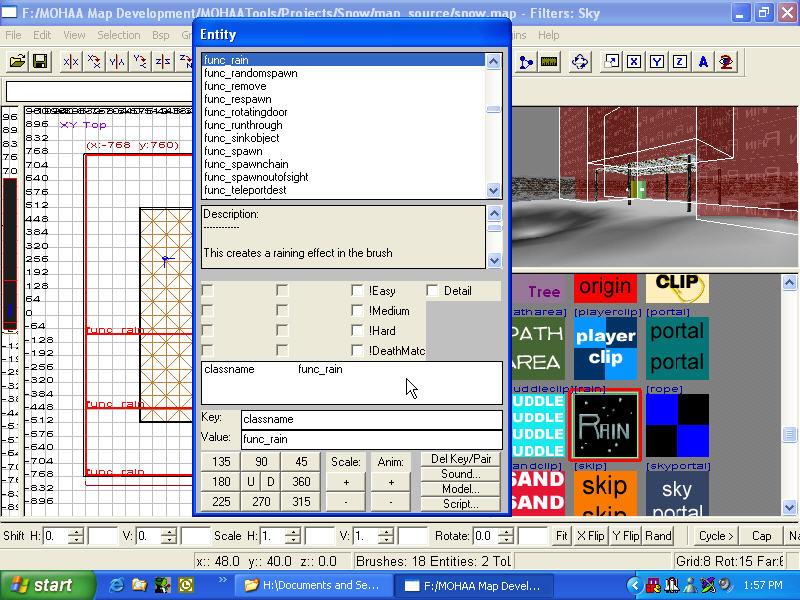800x600 pixels.
Task: Enable the !Easy checkbox
Action: (357, 291)
